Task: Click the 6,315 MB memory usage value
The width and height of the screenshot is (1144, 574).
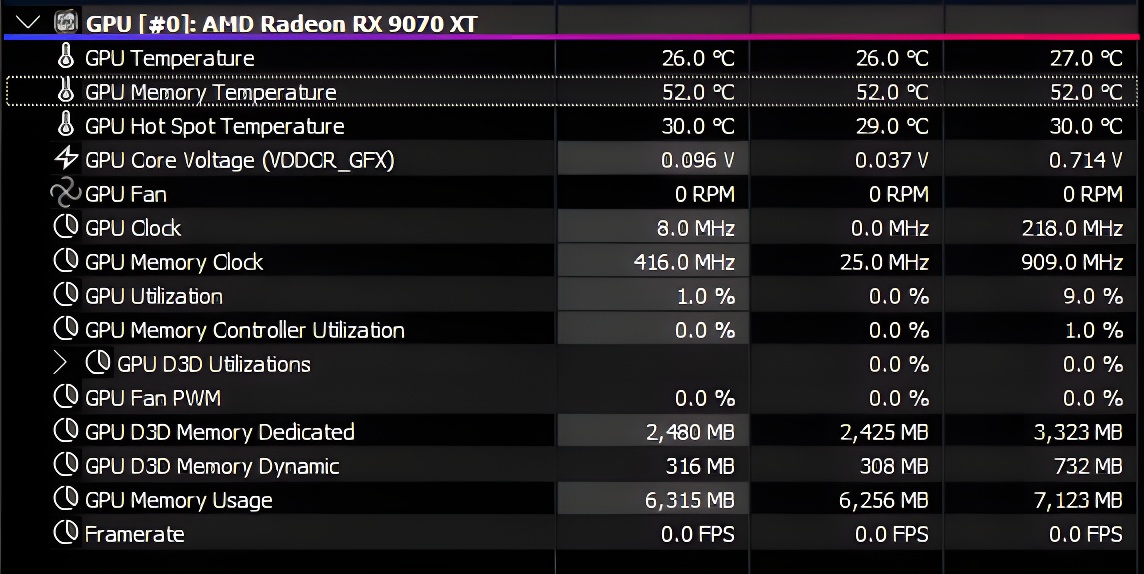Action: tap(689, 500)
